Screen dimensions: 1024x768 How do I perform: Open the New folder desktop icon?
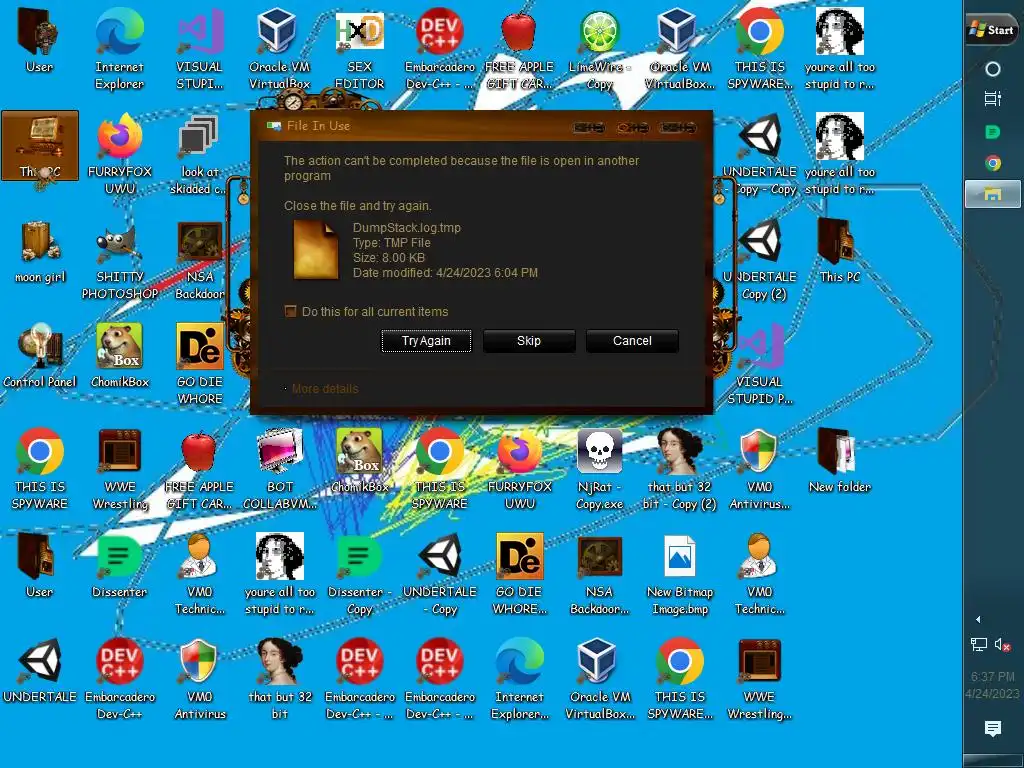pos(839,460)
